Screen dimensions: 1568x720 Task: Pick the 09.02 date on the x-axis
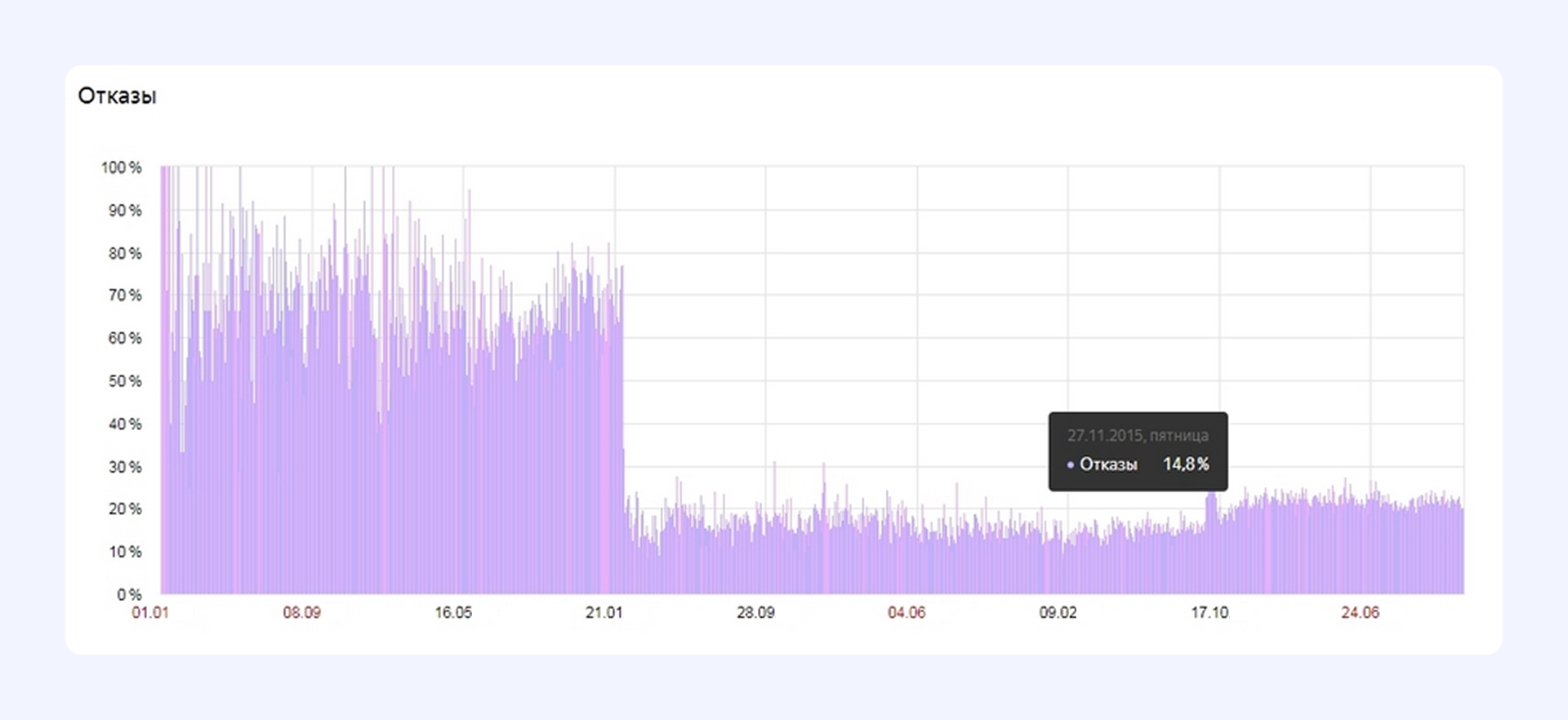1058,612
